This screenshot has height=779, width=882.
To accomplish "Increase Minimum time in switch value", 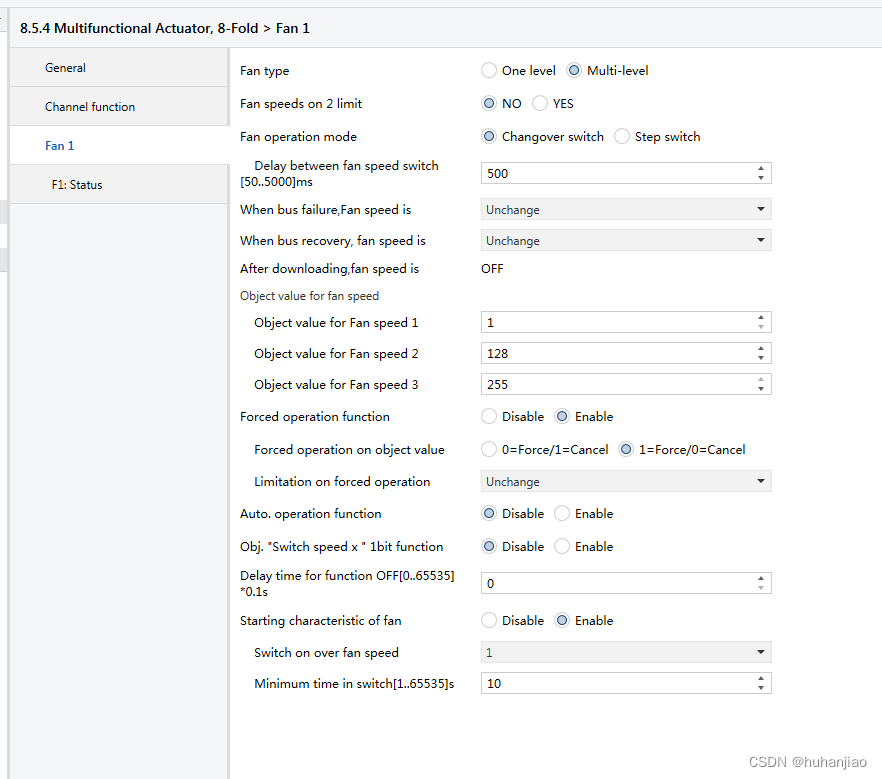I will point(761,679).
